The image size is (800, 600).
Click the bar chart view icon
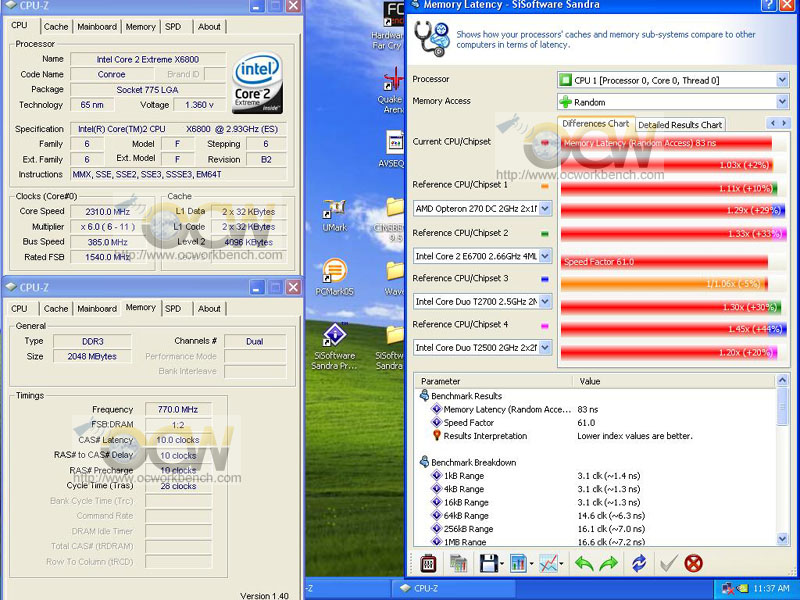[518, 563]
